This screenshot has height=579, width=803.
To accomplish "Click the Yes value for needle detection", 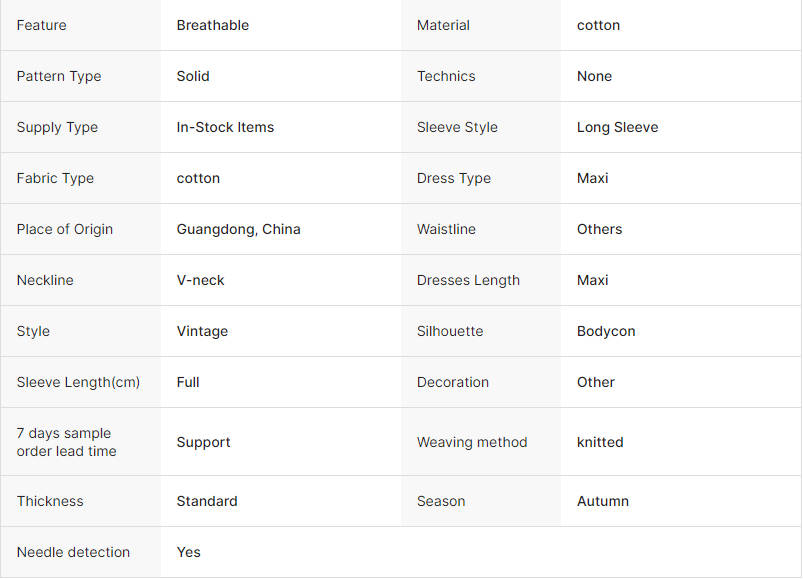I will point(188,552).
